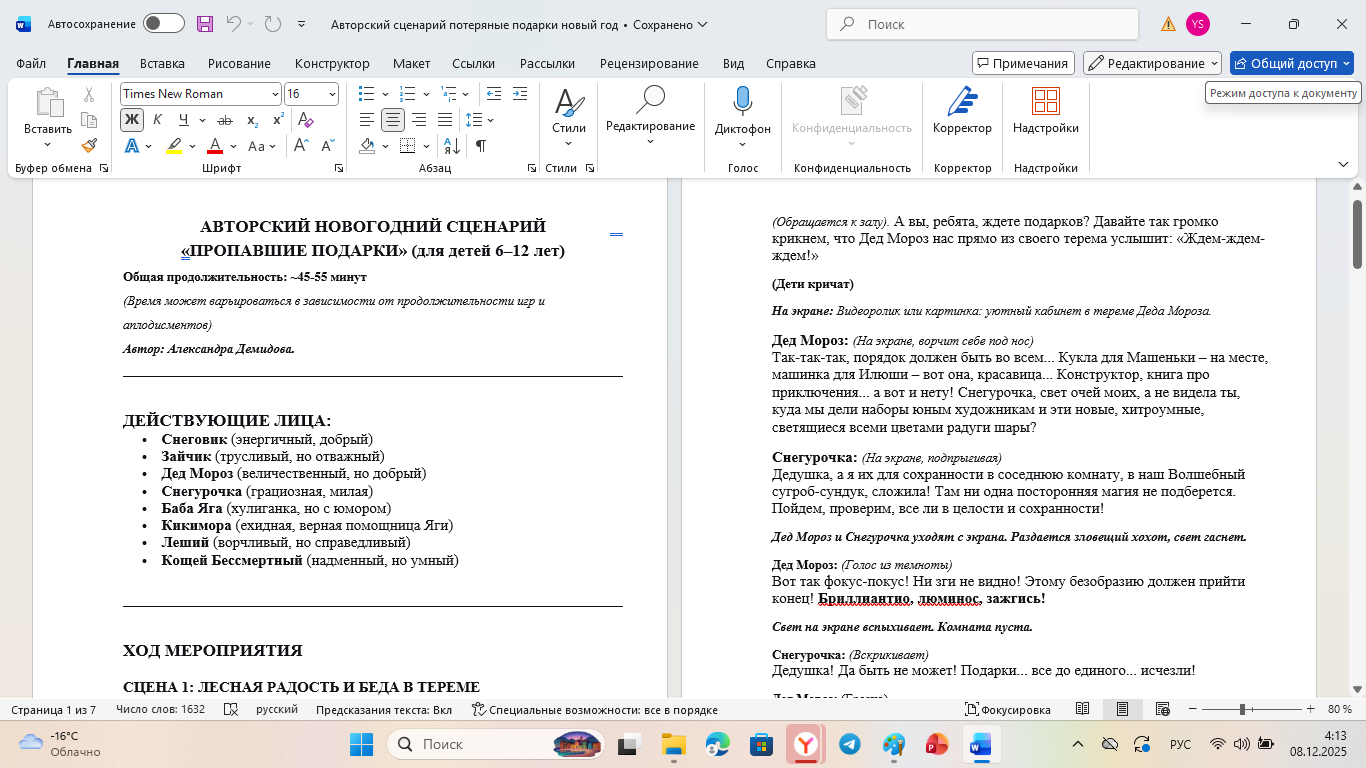Open the font name dropdown
The height and width of the screenshot is (768, 1366).
point(275,94)
